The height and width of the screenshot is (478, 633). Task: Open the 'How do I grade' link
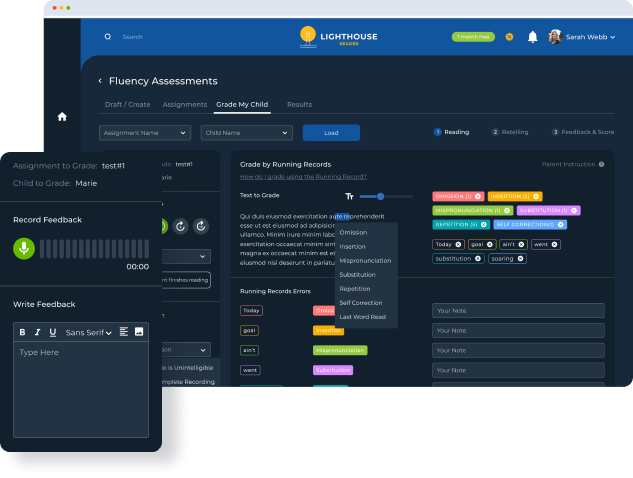(x=303, y=176)
